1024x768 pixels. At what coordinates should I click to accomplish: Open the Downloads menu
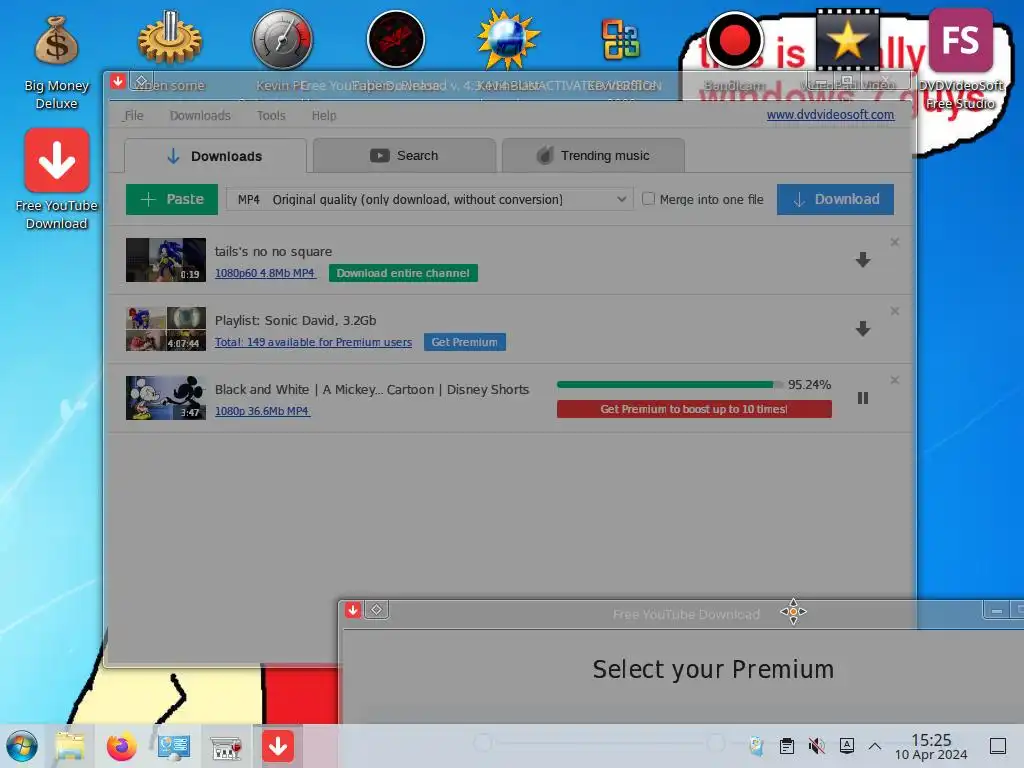[x=200, y=116]
